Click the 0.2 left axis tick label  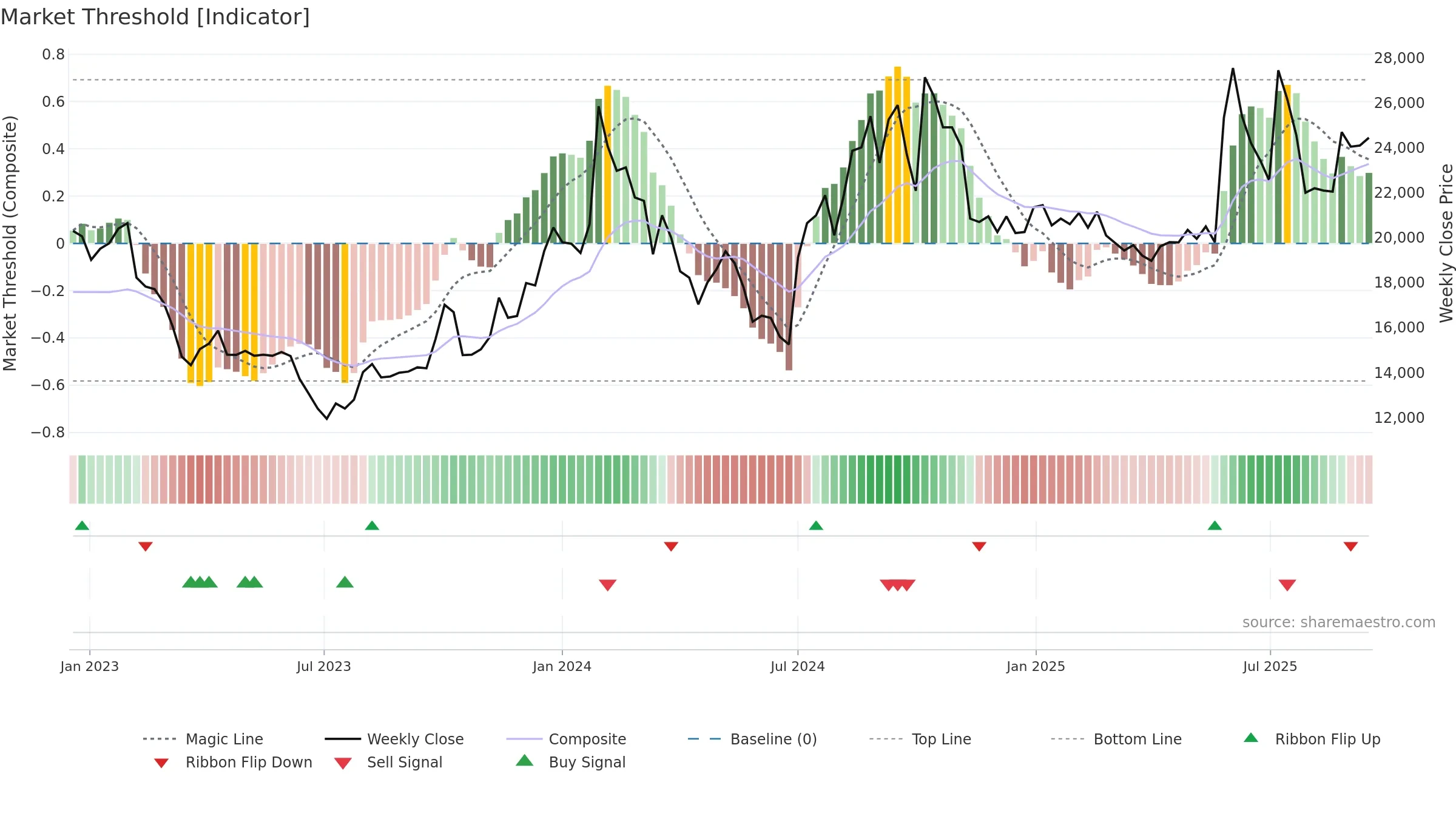[x=53, y=197]
